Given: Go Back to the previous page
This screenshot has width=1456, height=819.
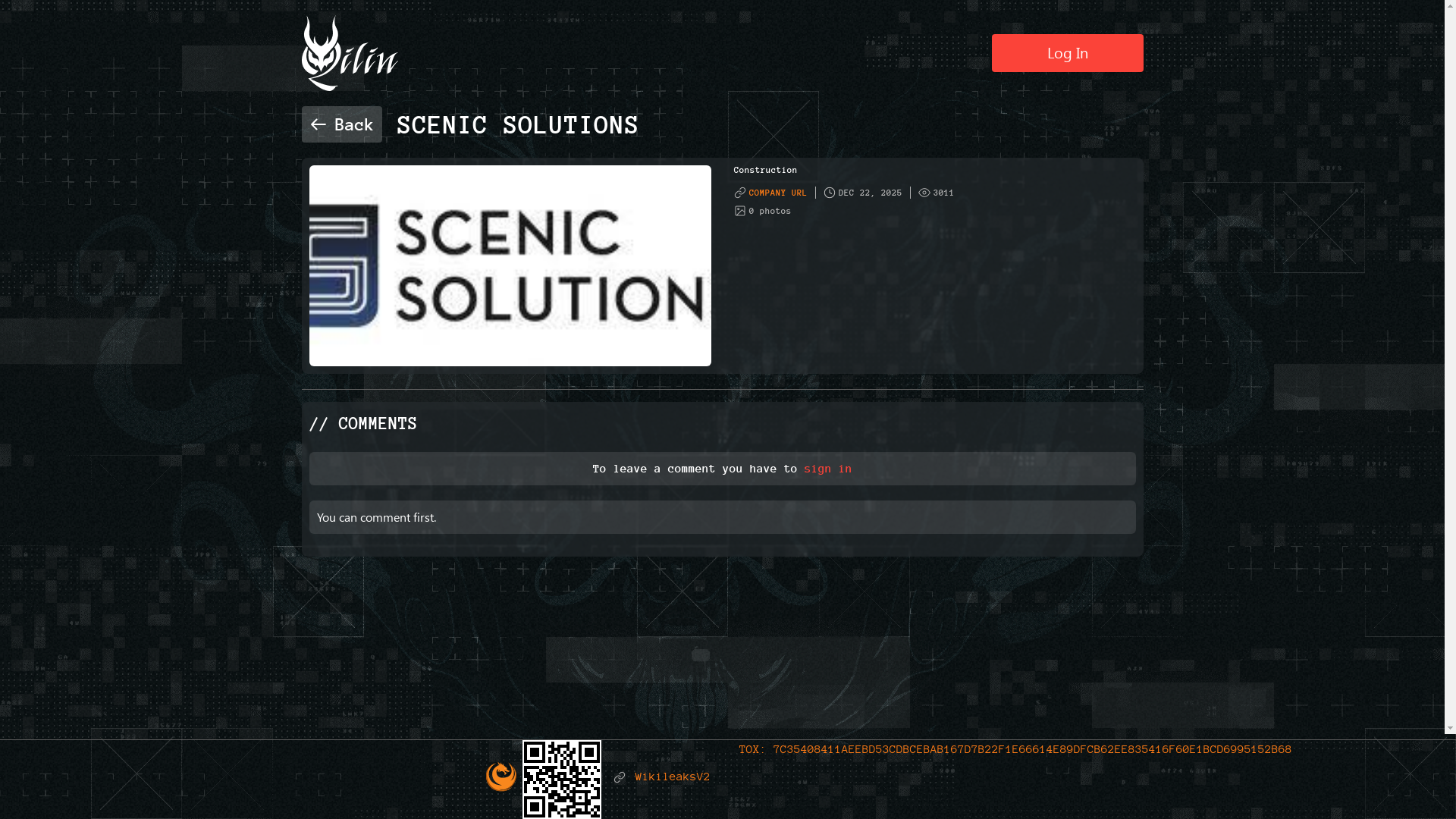Looking at the screenshot, I should click(342, 124).
